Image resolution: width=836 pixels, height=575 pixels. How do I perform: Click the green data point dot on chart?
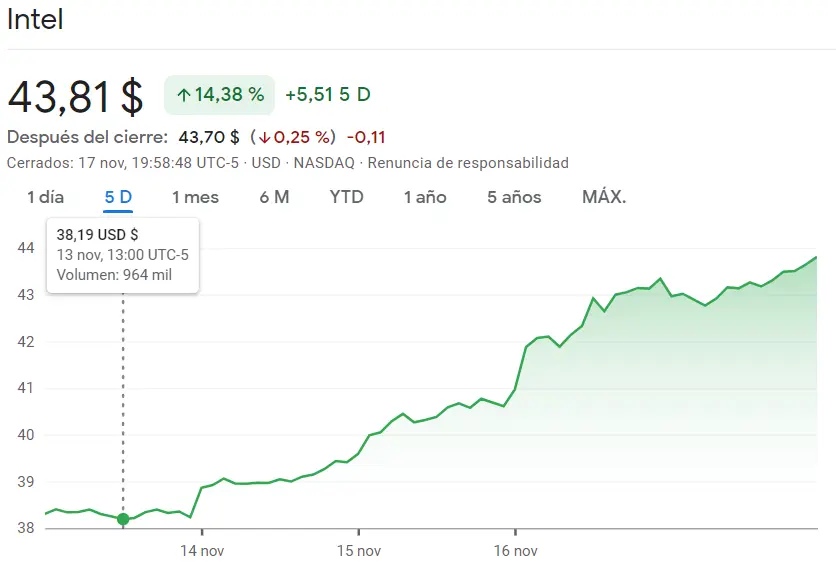[x=123, y=519]
